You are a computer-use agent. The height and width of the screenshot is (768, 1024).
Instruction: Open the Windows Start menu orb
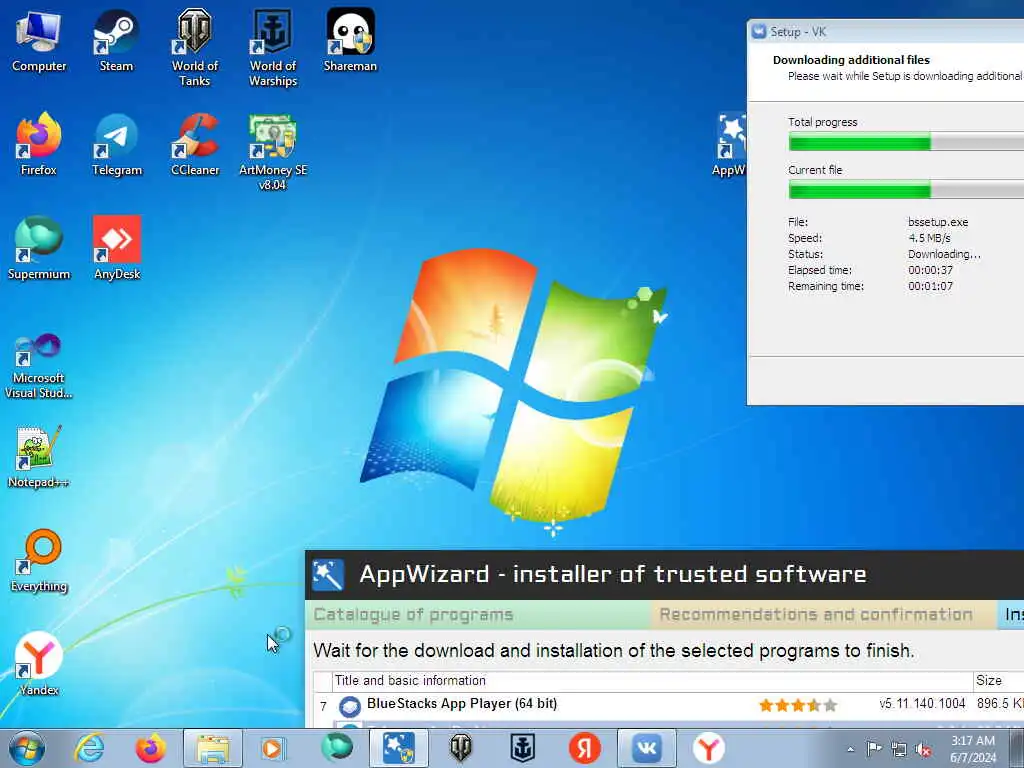(x=27, y=748)
